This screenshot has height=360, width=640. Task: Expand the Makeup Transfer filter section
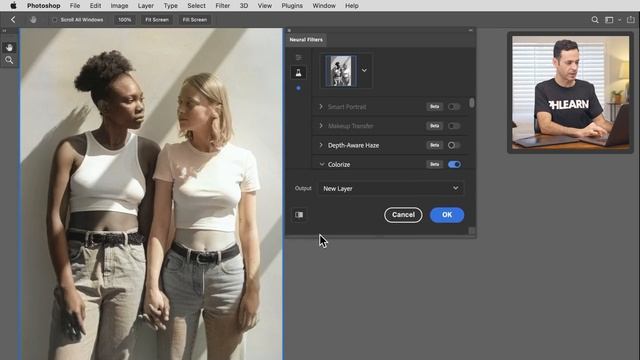(x=321, y=126)
